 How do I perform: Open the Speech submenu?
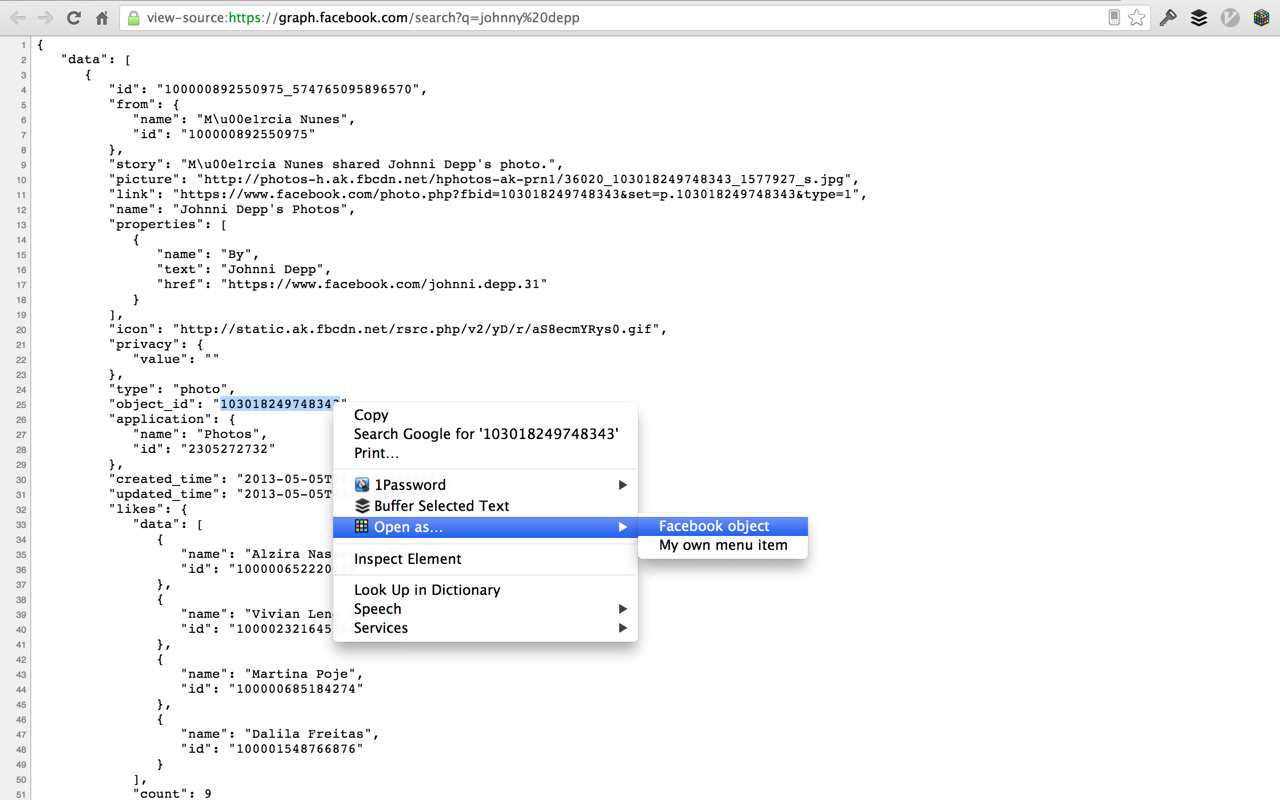click(x=485, y=609)
